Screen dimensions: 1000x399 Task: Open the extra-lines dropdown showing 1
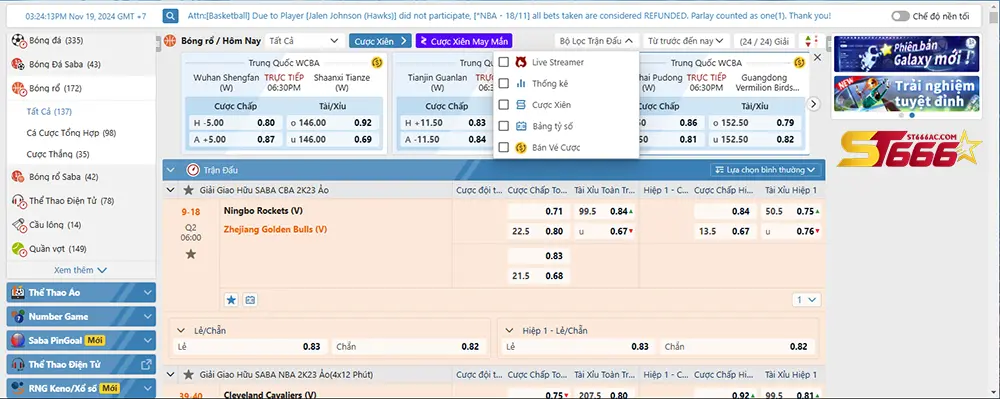pyautogui.click(x=806, y=300)
